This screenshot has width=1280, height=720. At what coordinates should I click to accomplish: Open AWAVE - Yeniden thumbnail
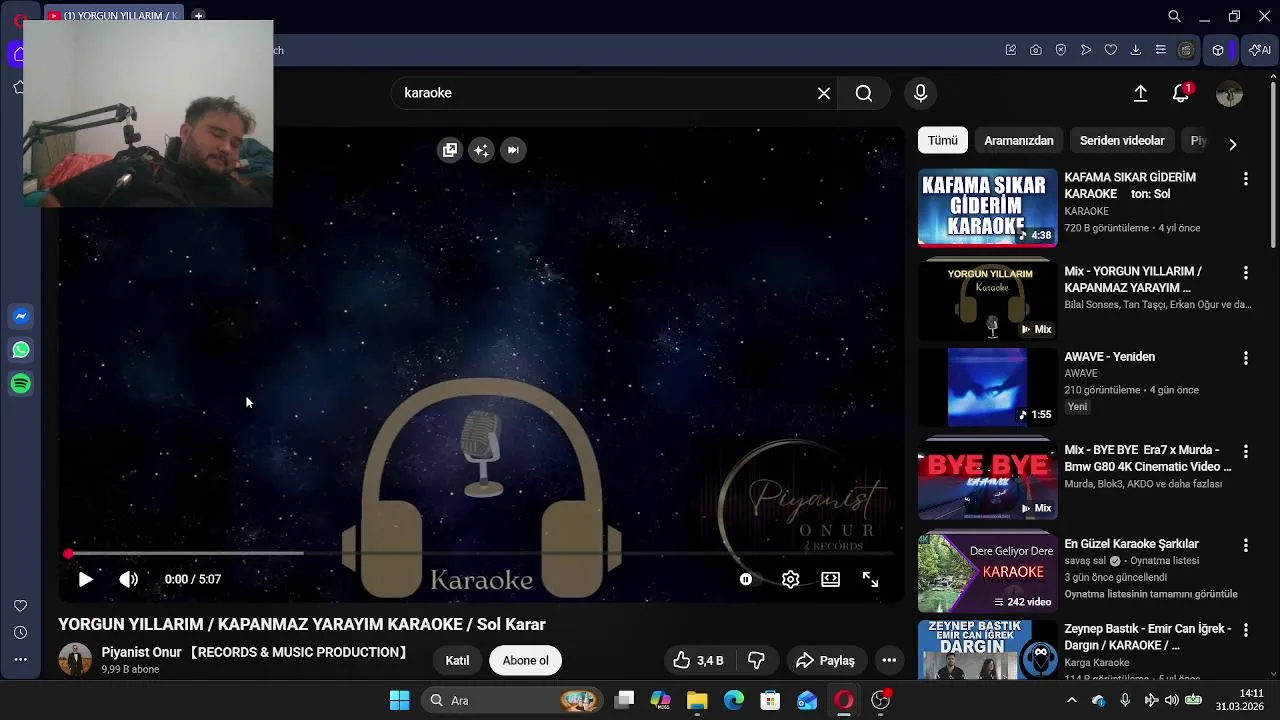point(987,387)
